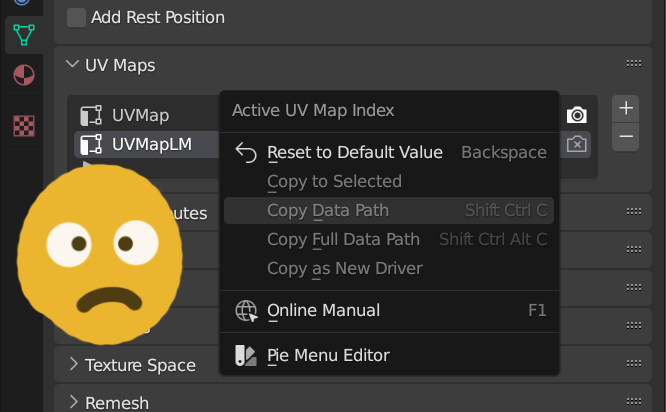Expand the Remesh panel
Screen dimensions: 666x412
tap(73, 401)
